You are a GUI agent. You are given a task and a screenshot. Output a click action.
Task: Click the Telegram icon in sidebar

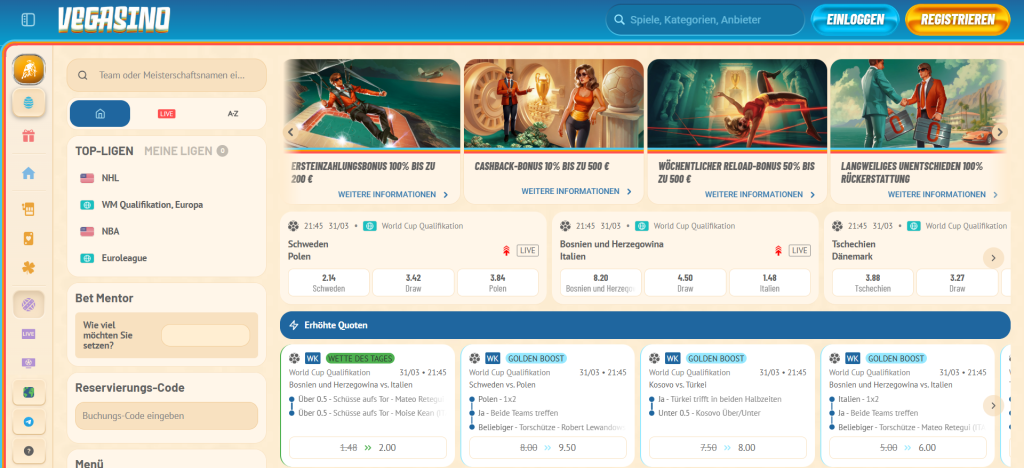point(28,422)
